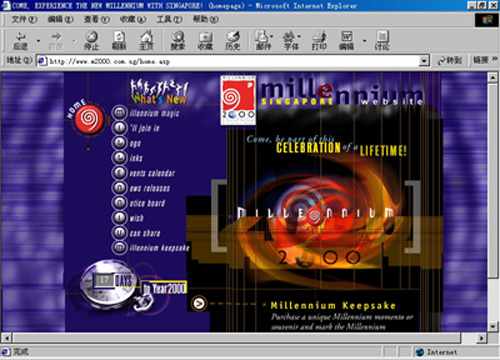Screen dimensions: 500x360
Task: Click the red spiral HOME button
Action: (x=88, y=119)
